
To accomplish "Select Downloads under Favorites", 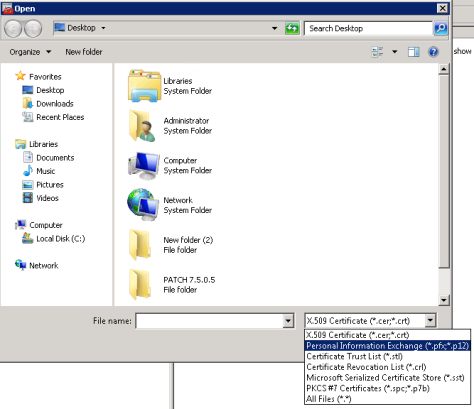I will [55, 104].
